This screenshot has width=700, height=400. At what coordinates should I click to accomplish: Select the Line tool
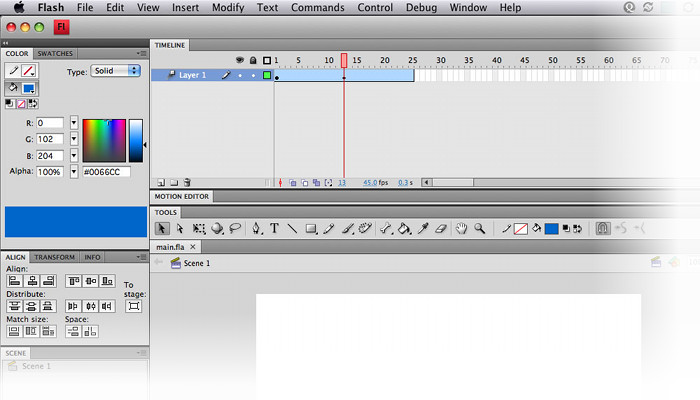tap(292, 229)
